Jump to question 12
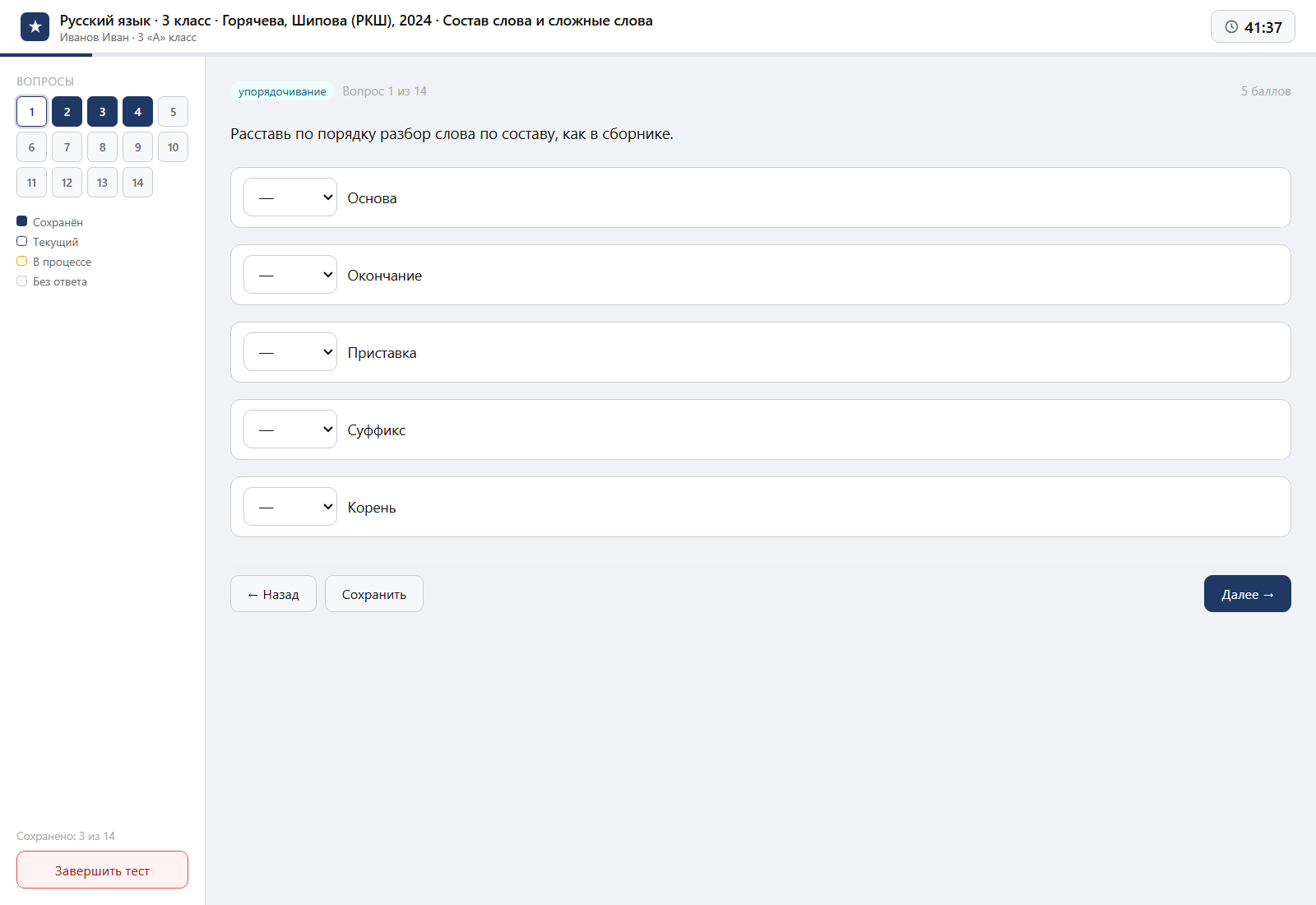 pyautogui.click(x=67, y=183)
